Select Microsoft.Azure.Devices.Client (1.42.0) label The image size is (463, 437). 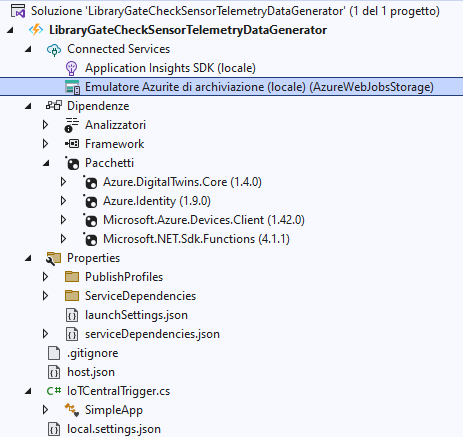tap(204, 220)
